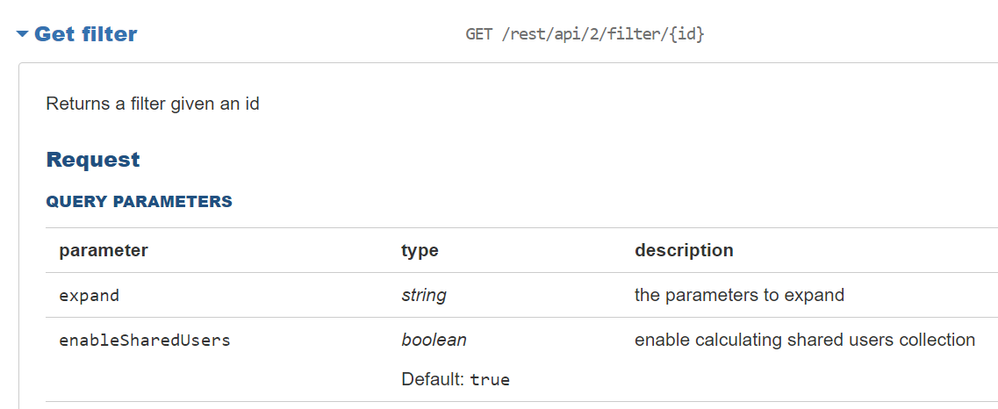Click the Request section heading
Image resolution: width=998 pixels, height=409 pixels.
coord(93,159)
